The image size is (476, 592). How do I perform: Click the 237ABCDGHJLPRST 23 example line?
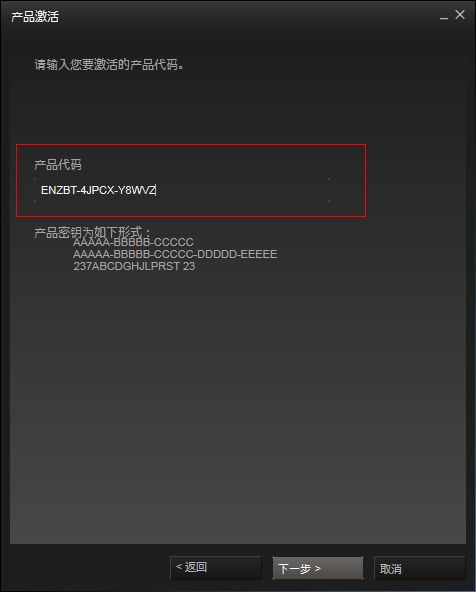coord(134,266)
